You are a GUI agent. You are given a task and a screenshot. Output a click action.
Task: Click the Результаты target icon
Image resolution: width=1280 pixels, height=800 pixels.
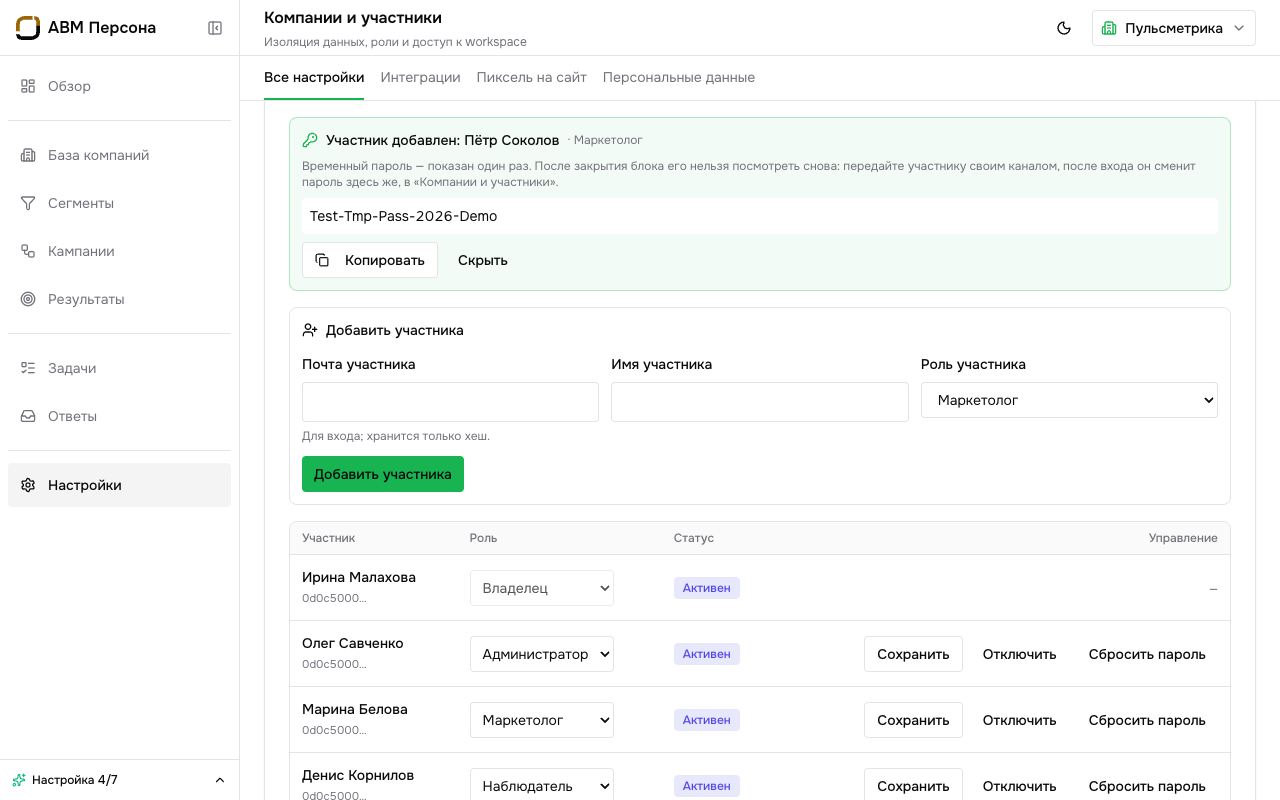pos(28,299)
